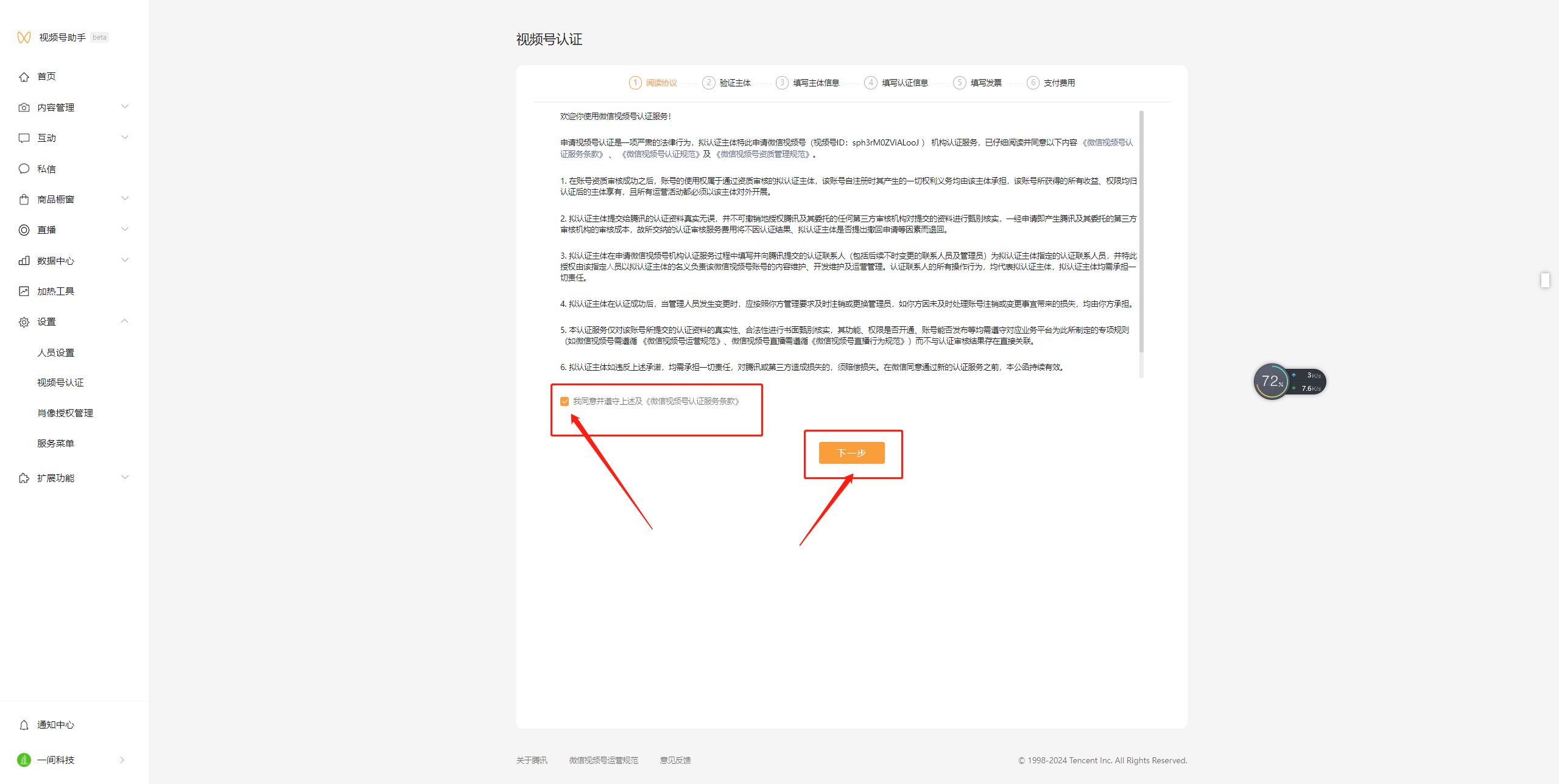
Task: Click the 一间科技 green avatar icon
Action: pos(24,760)
